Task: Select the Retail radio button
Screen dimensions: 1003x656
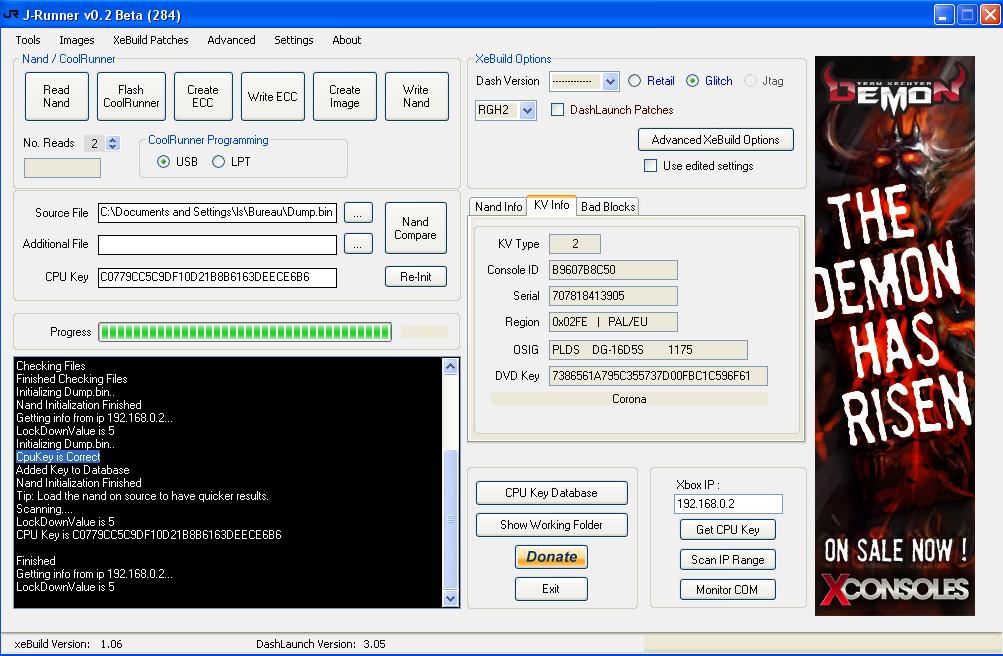Action: pos(635,81)
